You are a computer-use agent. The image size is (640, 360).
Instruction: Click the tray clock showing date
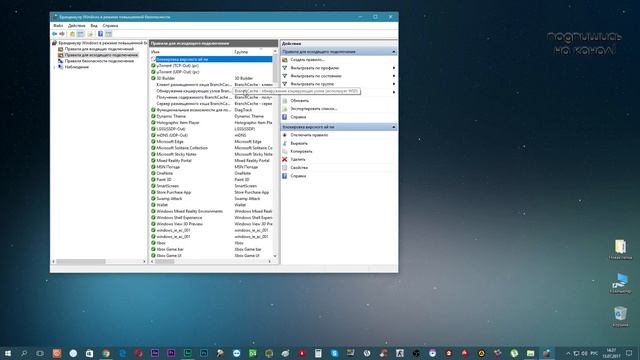coord(611,353)
